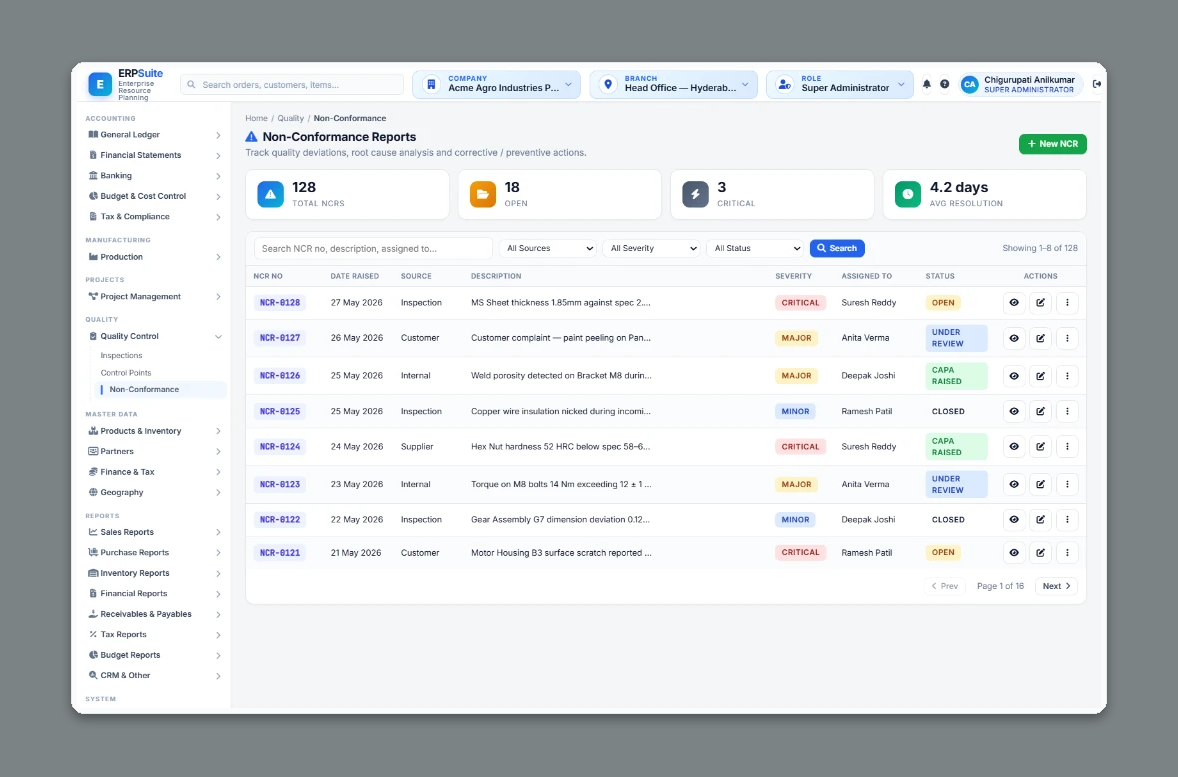Viewport: 1178px width, 777px height.
Task: Open Control Points in the sidebar
Action: tap(126, 373)
